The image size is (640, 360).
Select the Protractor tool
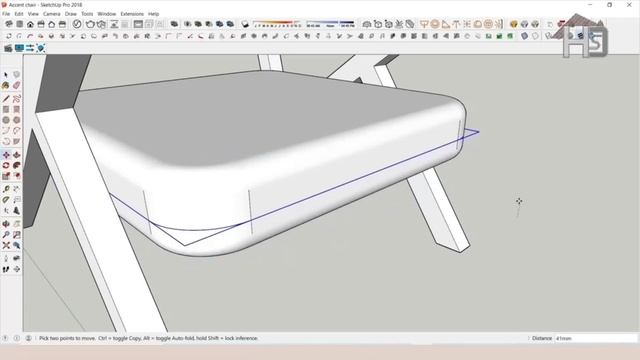tap(6, 200)
